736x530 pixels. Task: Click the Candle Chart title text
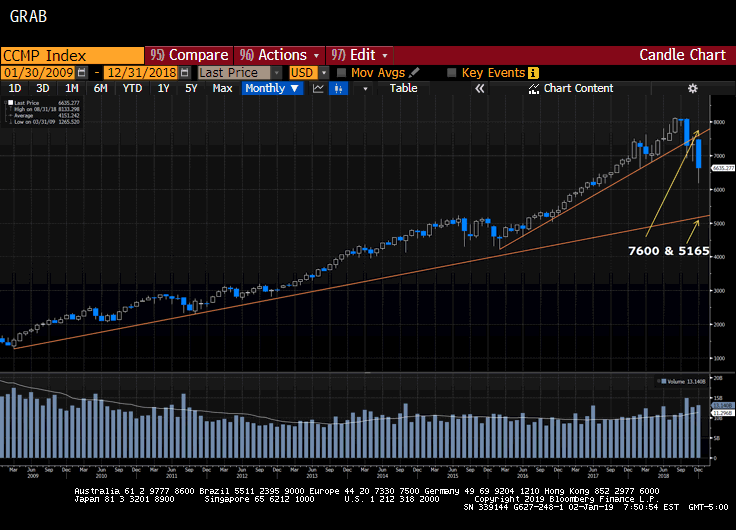tap(682, 55)
